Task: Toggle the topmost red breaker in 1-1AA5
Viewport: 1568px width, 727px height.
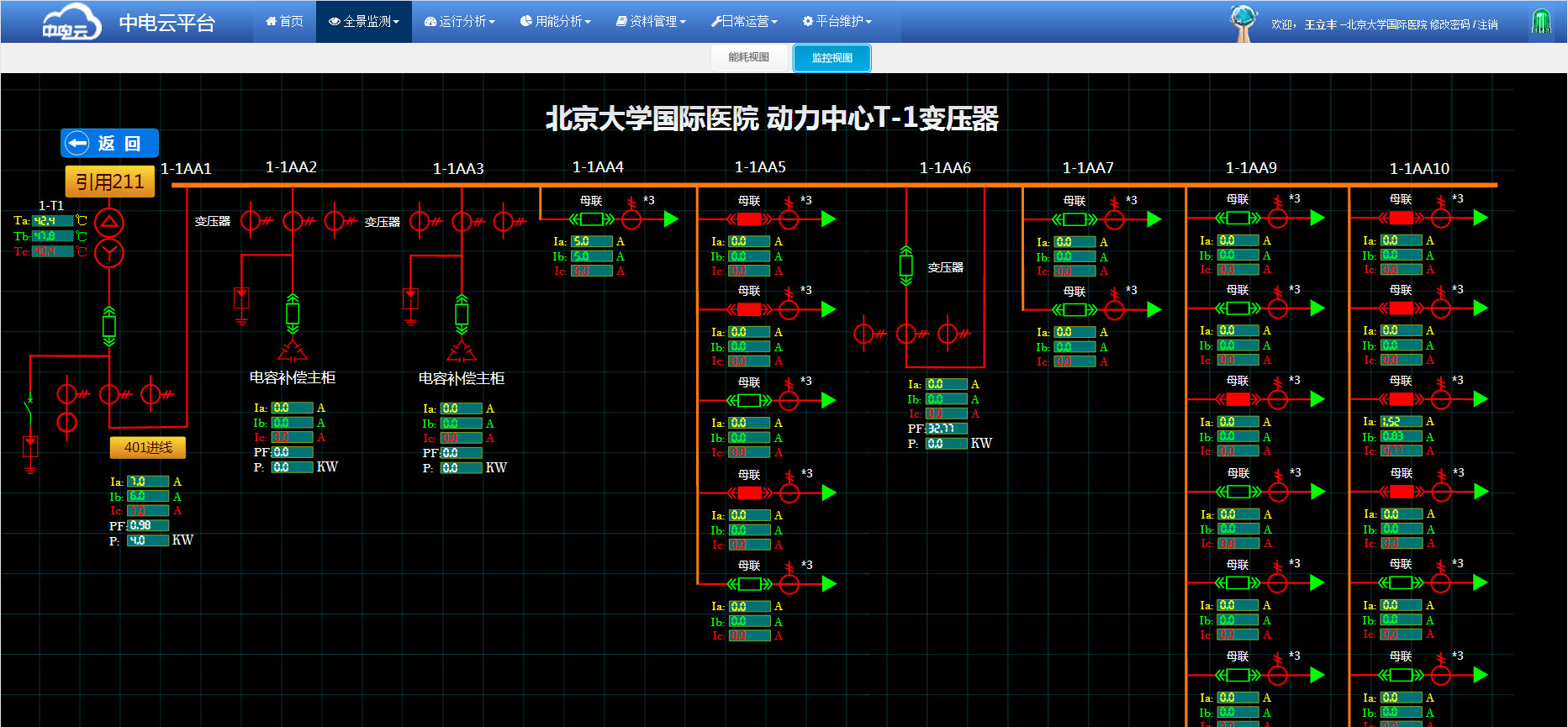Action: 748,219
